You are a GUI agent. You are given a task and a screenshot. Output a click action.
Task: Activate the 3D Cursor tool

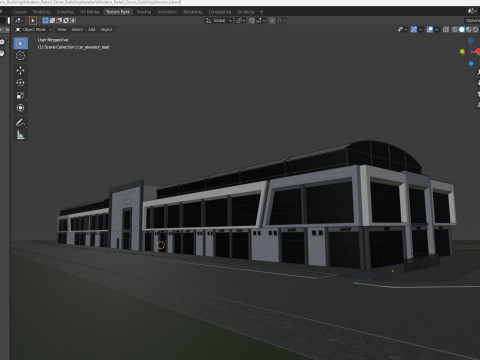21,56
